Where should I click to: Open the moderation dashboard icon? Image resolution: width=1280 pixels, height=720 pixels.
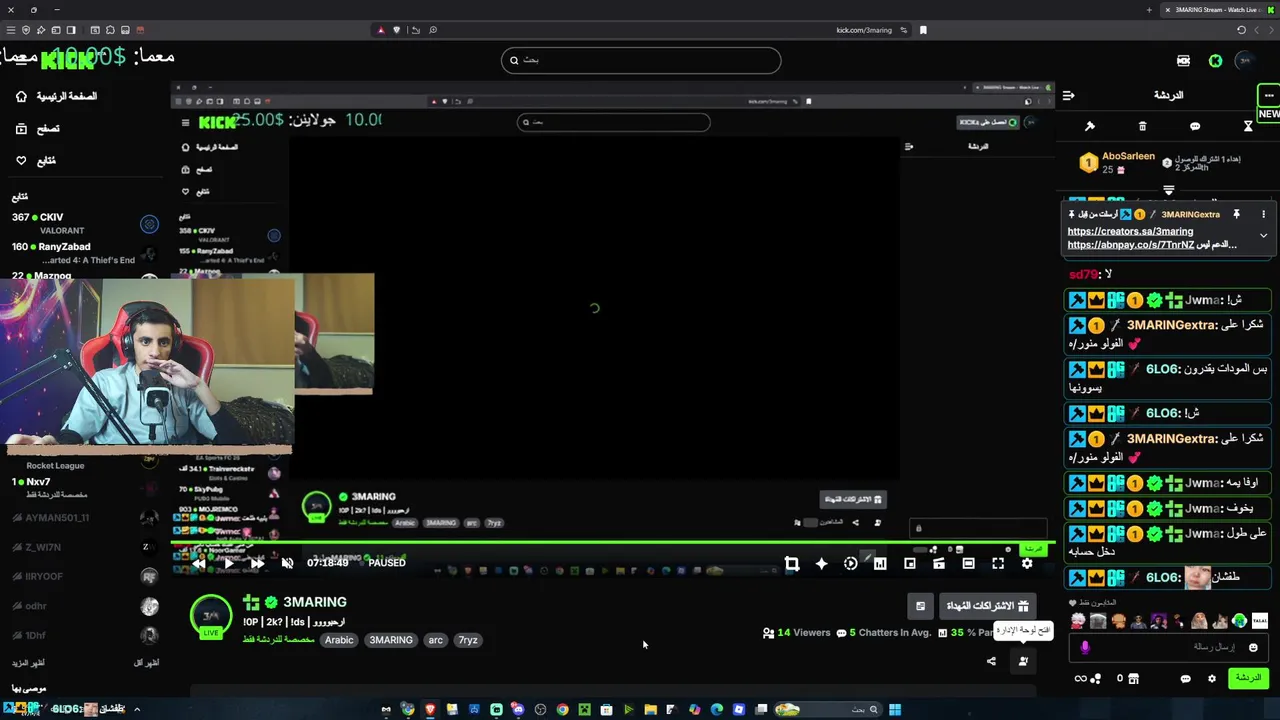pyautogui.click(x=1023, y=661)
